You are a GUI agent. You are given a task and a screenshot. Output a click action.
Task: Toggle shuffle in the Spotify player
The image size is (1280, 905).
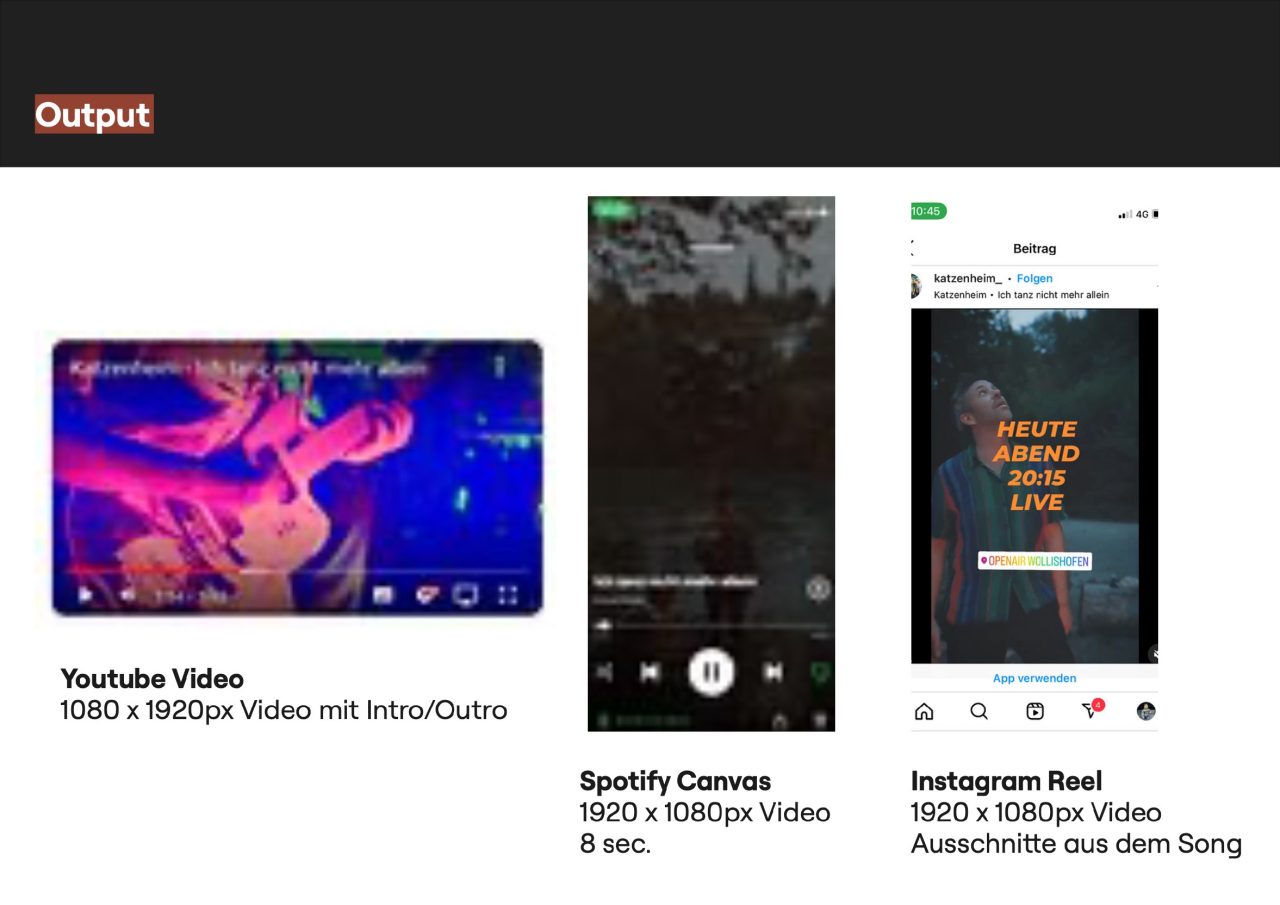tap(604, 673)
